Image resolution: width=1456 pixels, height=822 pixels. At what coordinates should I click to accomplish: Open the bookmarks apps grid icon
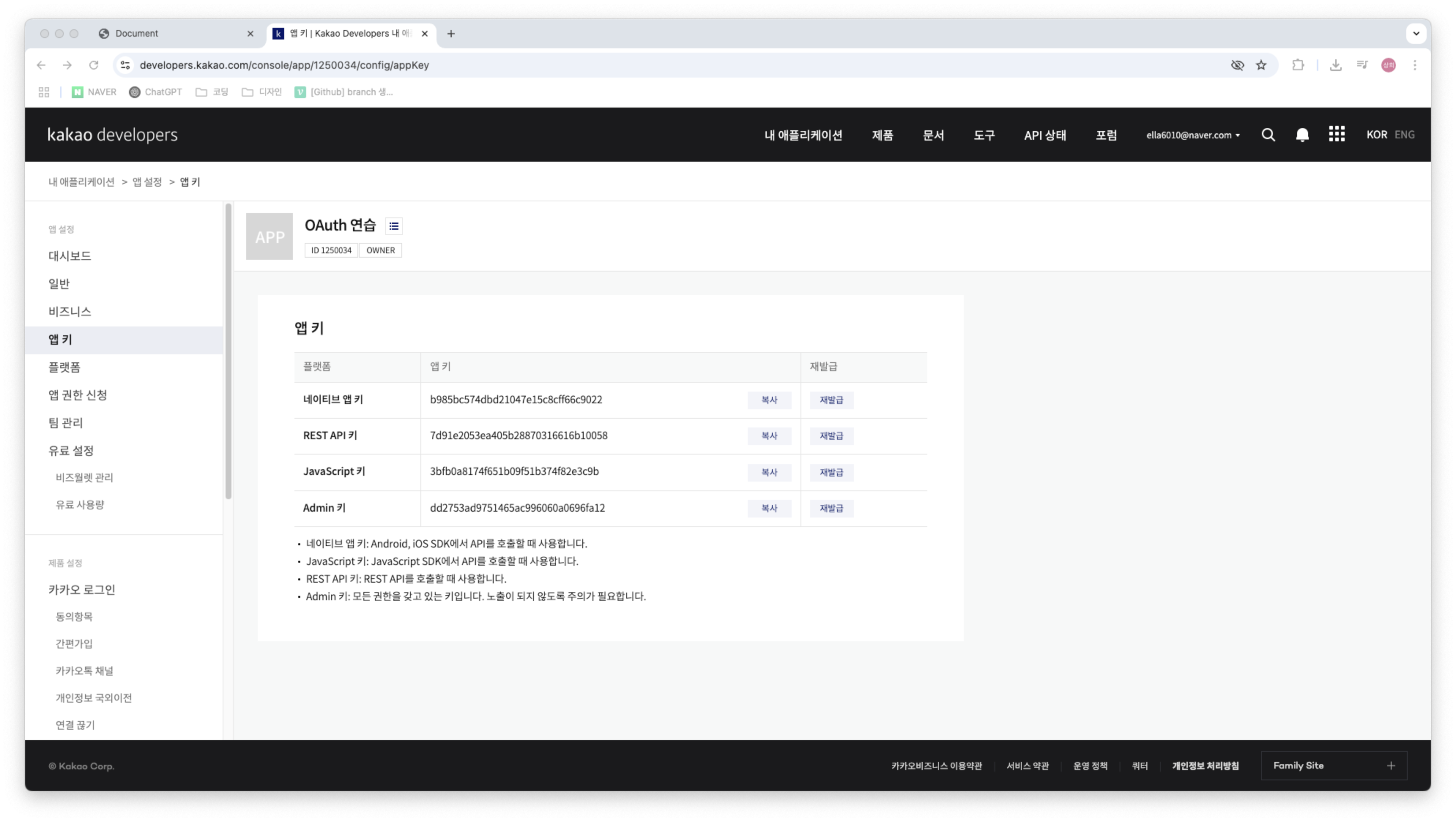point(44,92)
